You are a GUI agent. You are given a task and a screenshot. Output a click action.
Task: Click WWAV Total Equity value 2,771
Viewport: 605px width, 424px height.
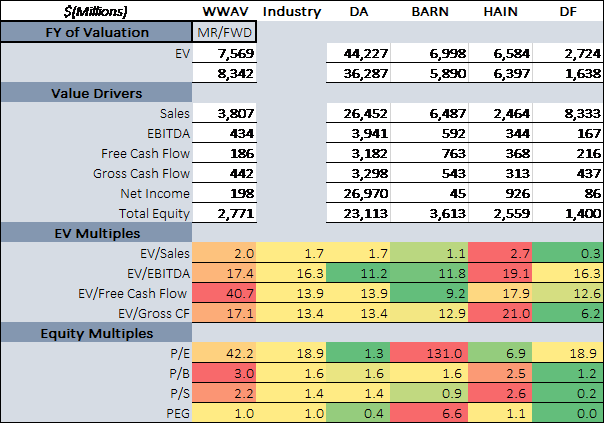point(225,213)
